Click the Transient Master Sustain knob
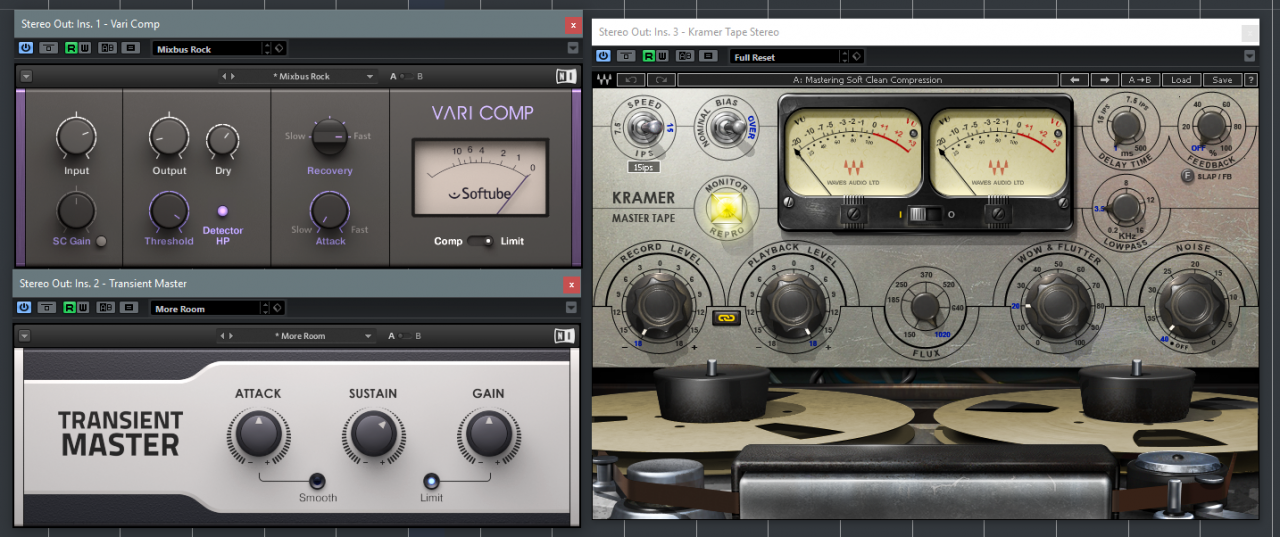This screenshot has height=537, width=1280. tap(373, 436)
